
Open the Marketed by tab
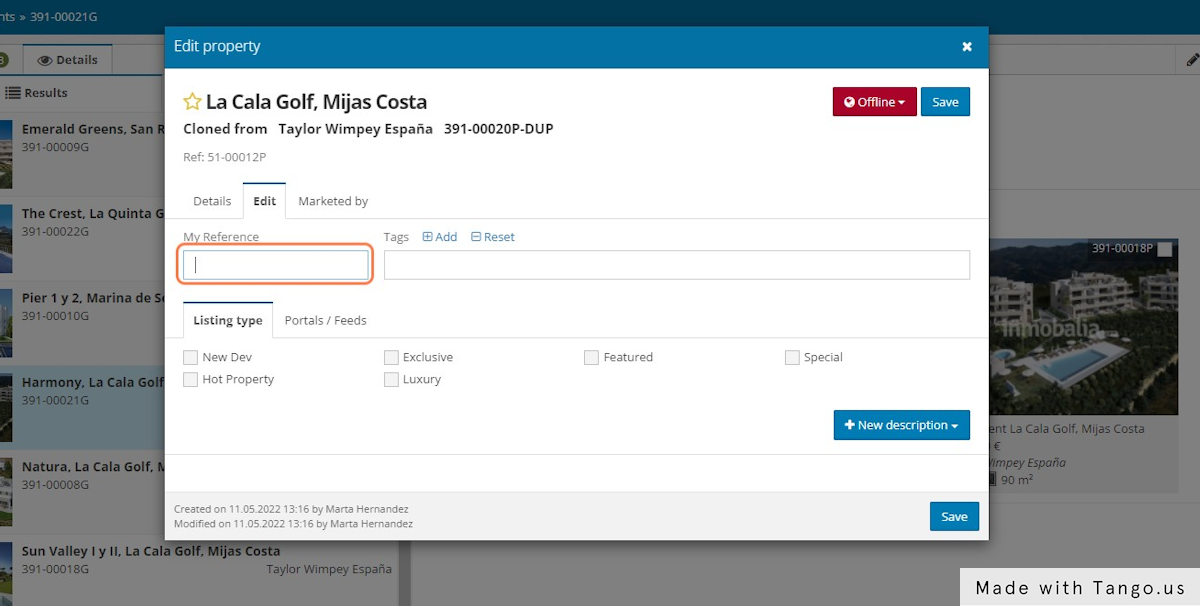(x=333, y=201)
